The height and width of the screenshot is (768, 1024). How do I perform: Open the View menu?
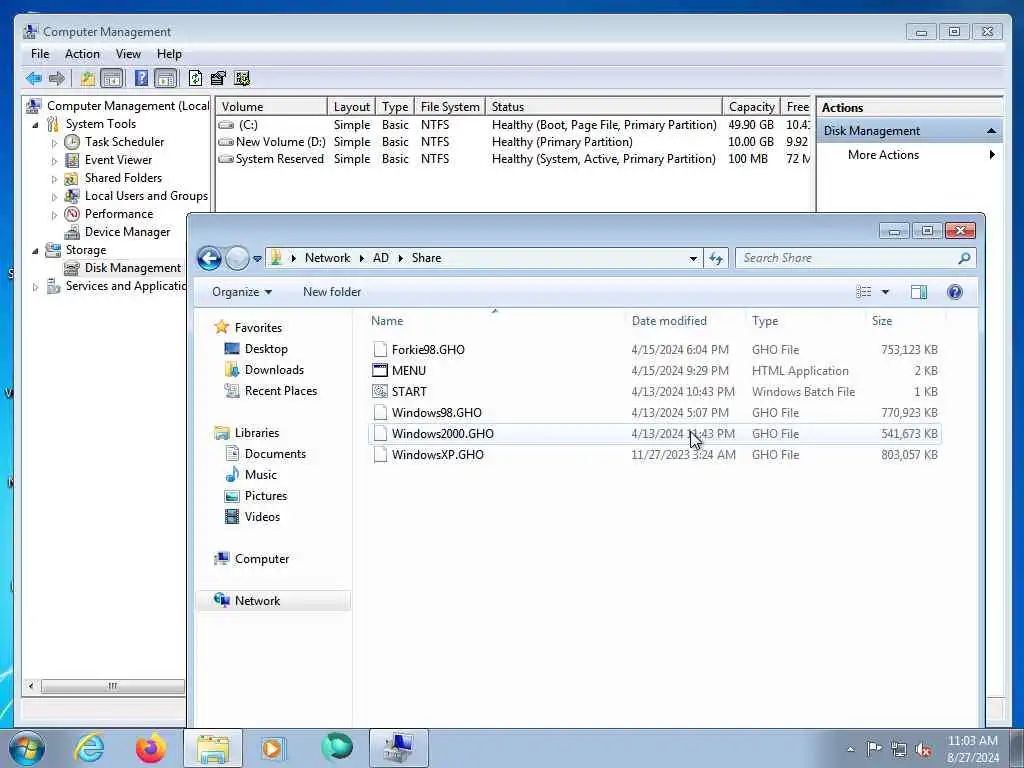coord(128,54)
